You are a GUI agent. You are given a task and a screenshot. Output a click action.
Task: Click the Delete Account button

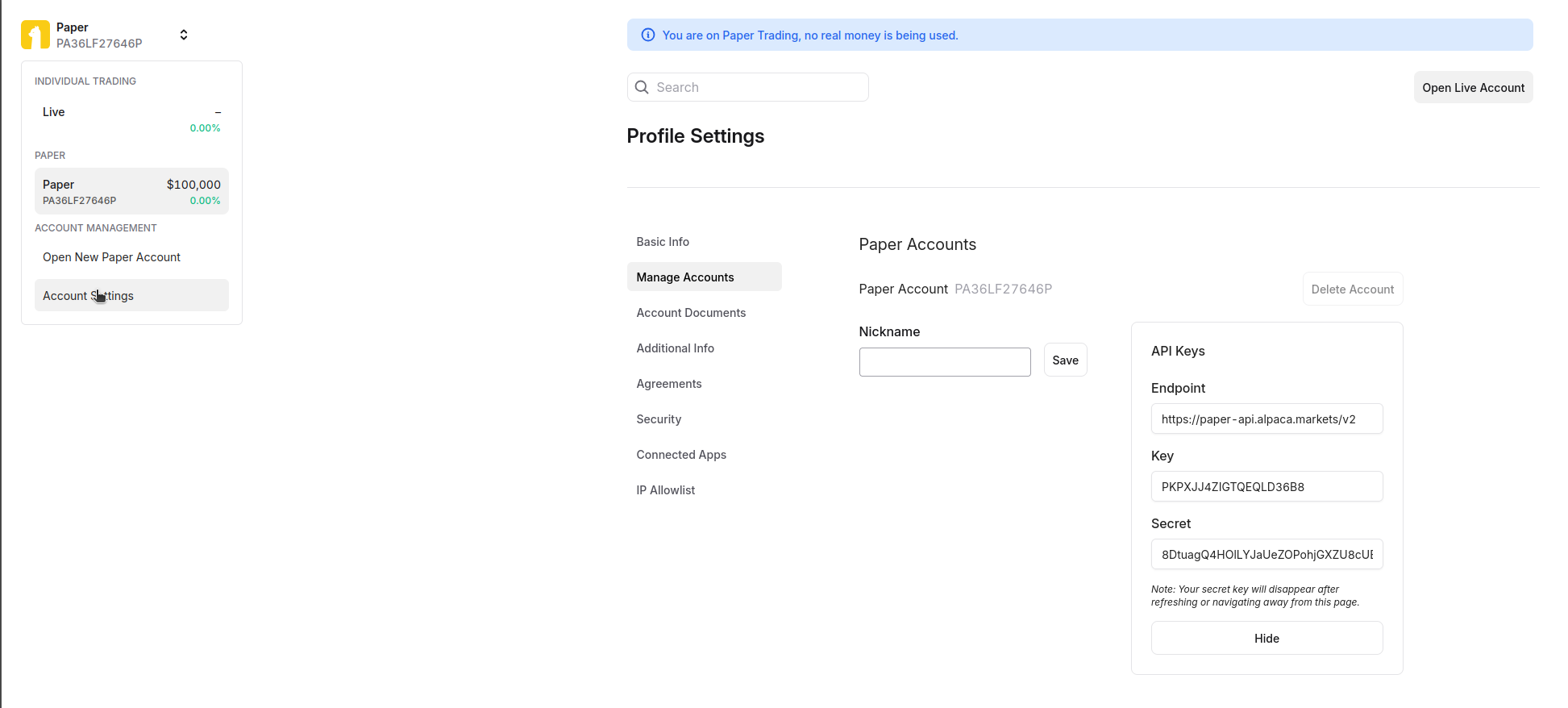click(x=1352, y=289)
